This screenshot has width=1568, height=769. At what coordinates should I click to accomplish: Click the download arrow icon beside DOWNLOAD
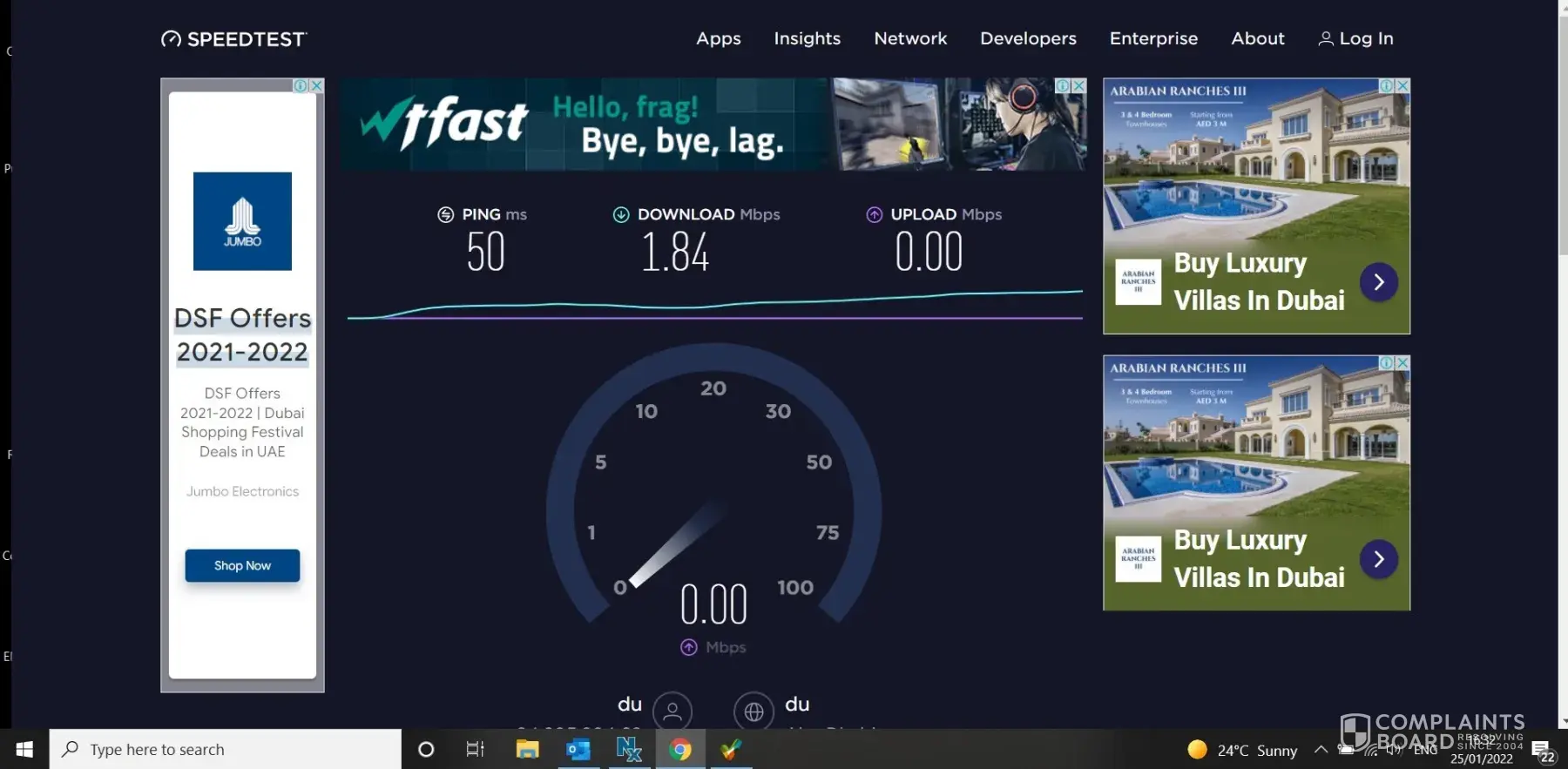(x=621, y=214)
